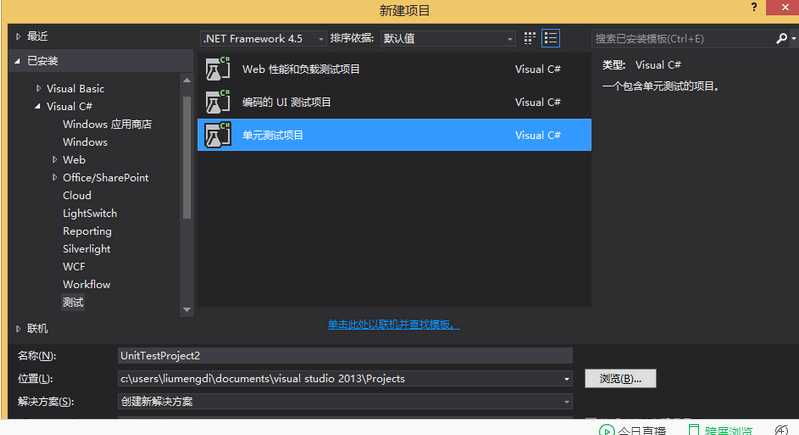
Task: Expand the Web tree node arrow
Action: 54,159
